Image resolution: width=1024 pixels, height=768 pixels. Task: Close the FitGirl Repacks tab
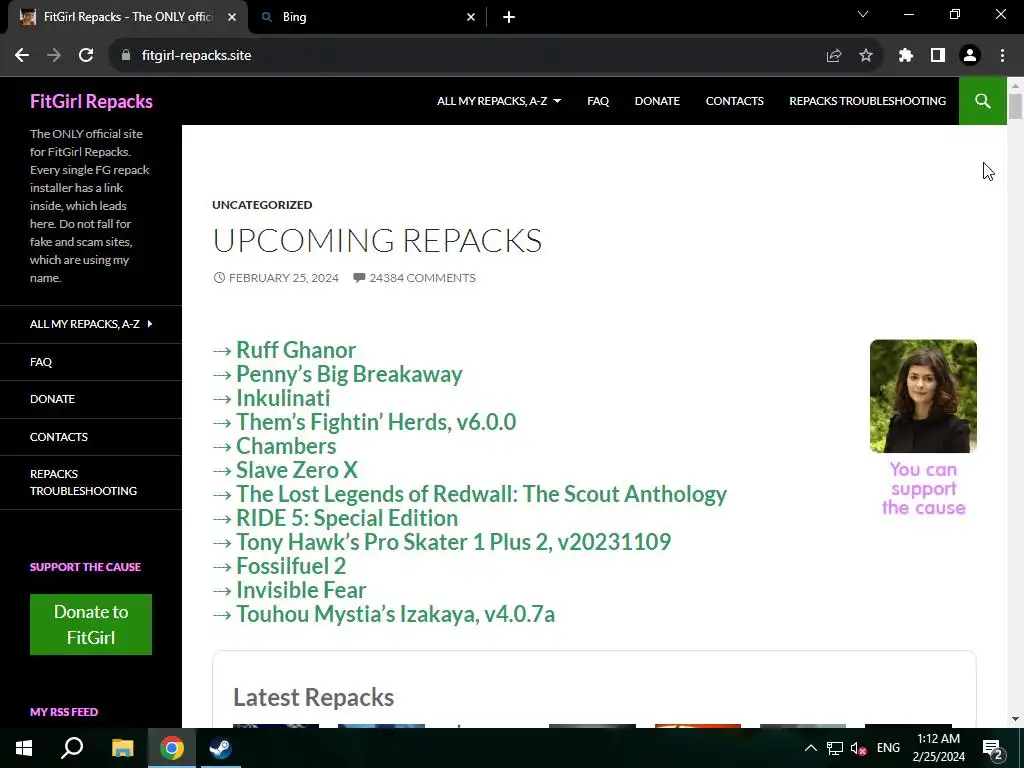pyautogui.click(x=232, y=17)
